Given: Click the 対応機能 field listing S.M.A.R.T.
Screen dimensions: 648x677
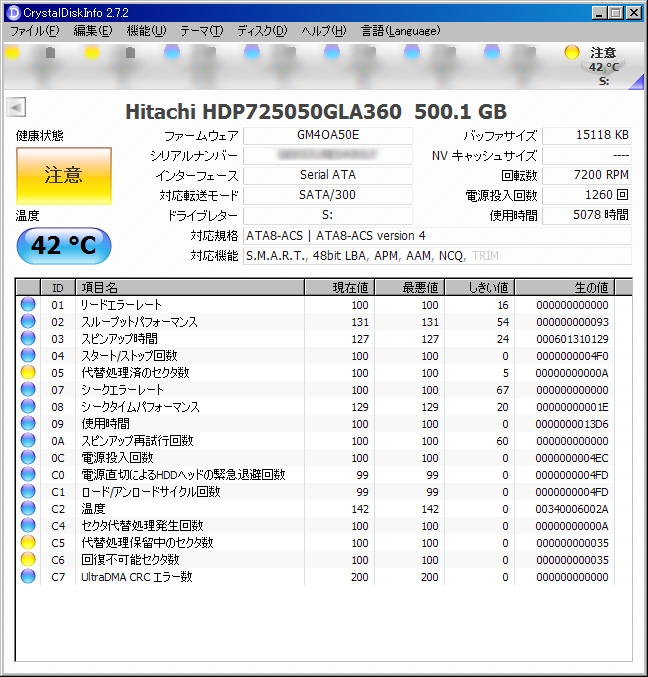Looking at the screenshot, I should (x=437, y=256).
